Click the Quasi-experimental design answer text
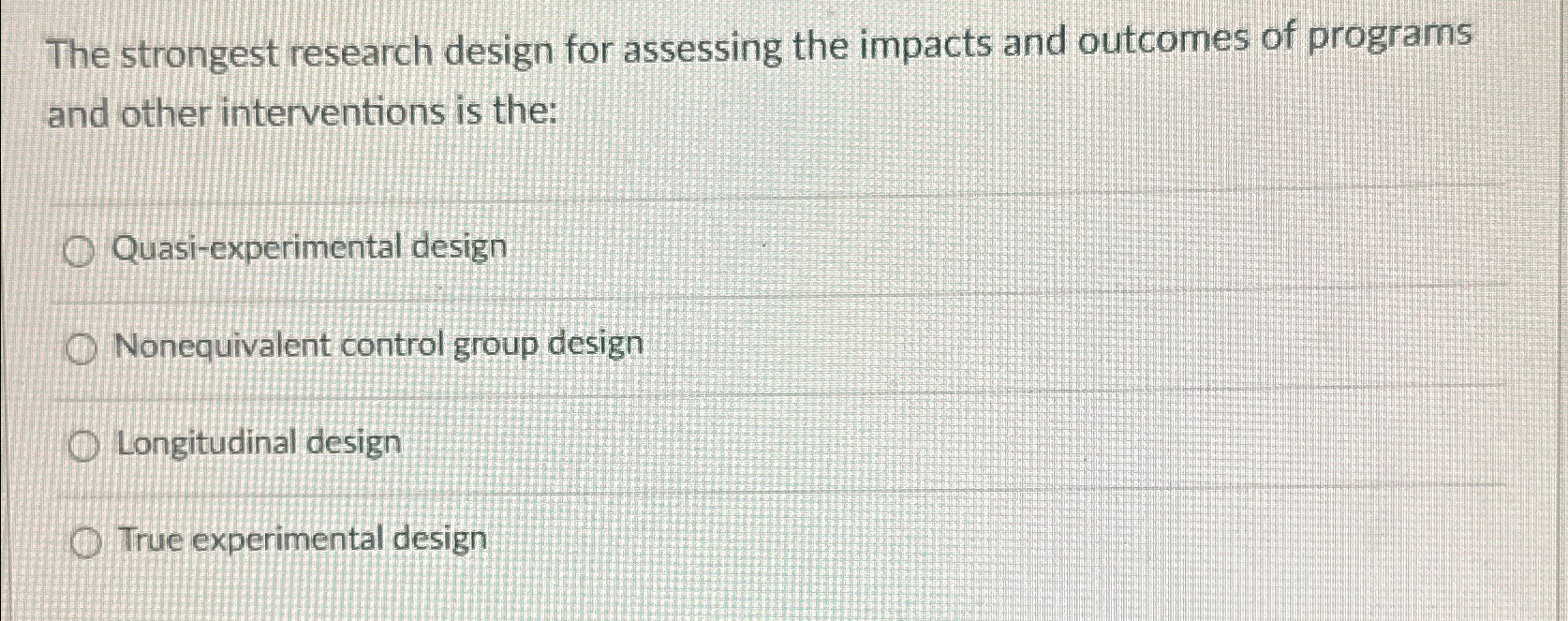The height and width of the screenshot is (621, 1568). pyautogui.click(x=309, y=247)
